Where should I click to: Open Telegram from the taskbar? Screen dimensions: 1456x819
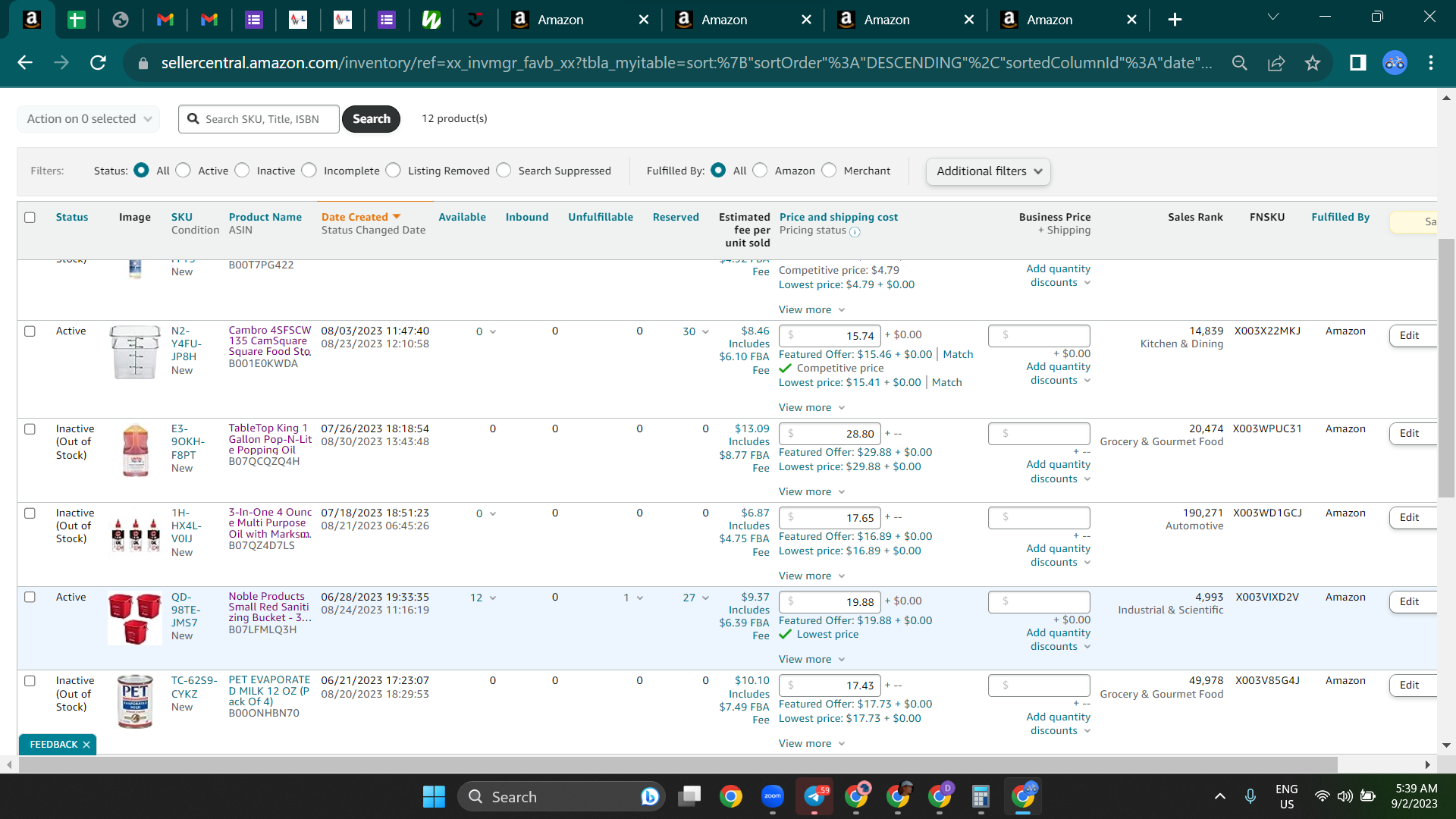pyautogui.click(x=815, y=797)
